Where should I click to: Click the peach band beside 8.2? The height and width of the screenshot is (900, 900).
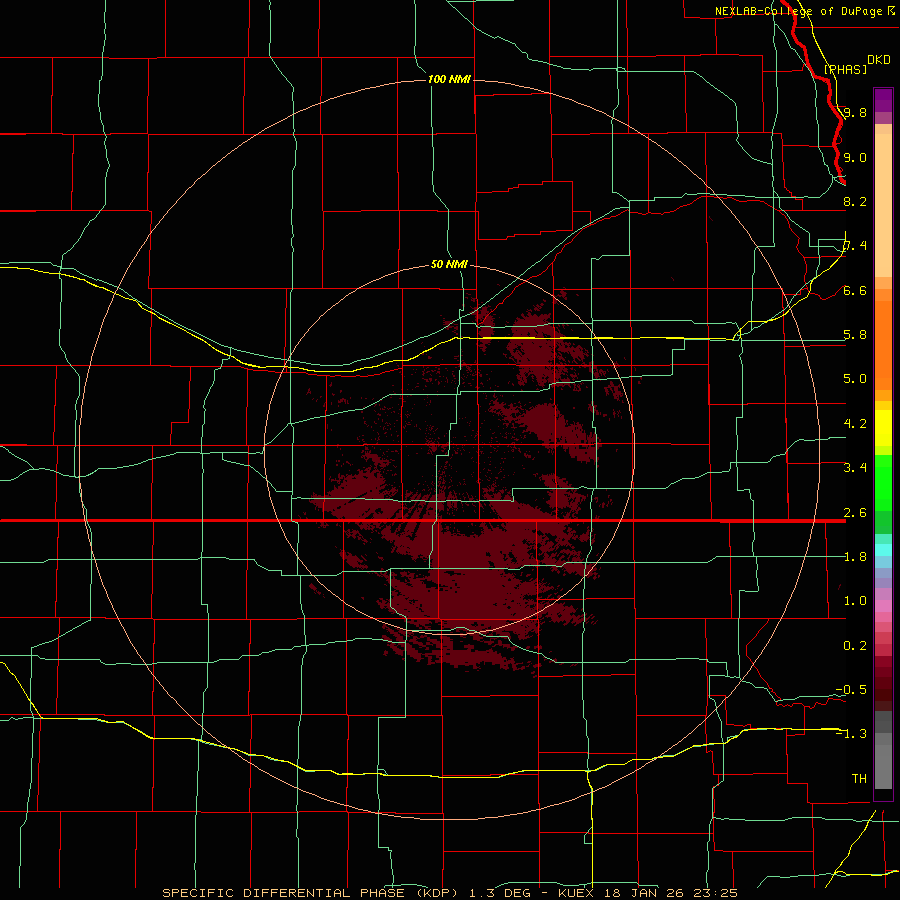(883, 205)
